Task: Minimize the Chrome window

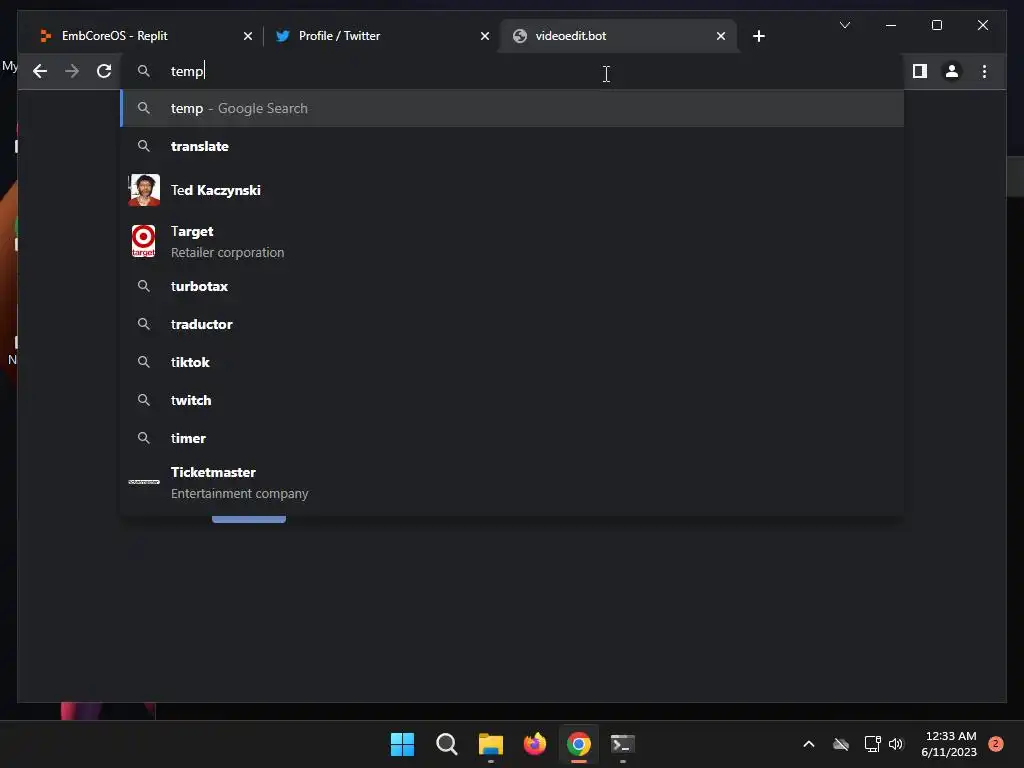Action: point(891,25)
